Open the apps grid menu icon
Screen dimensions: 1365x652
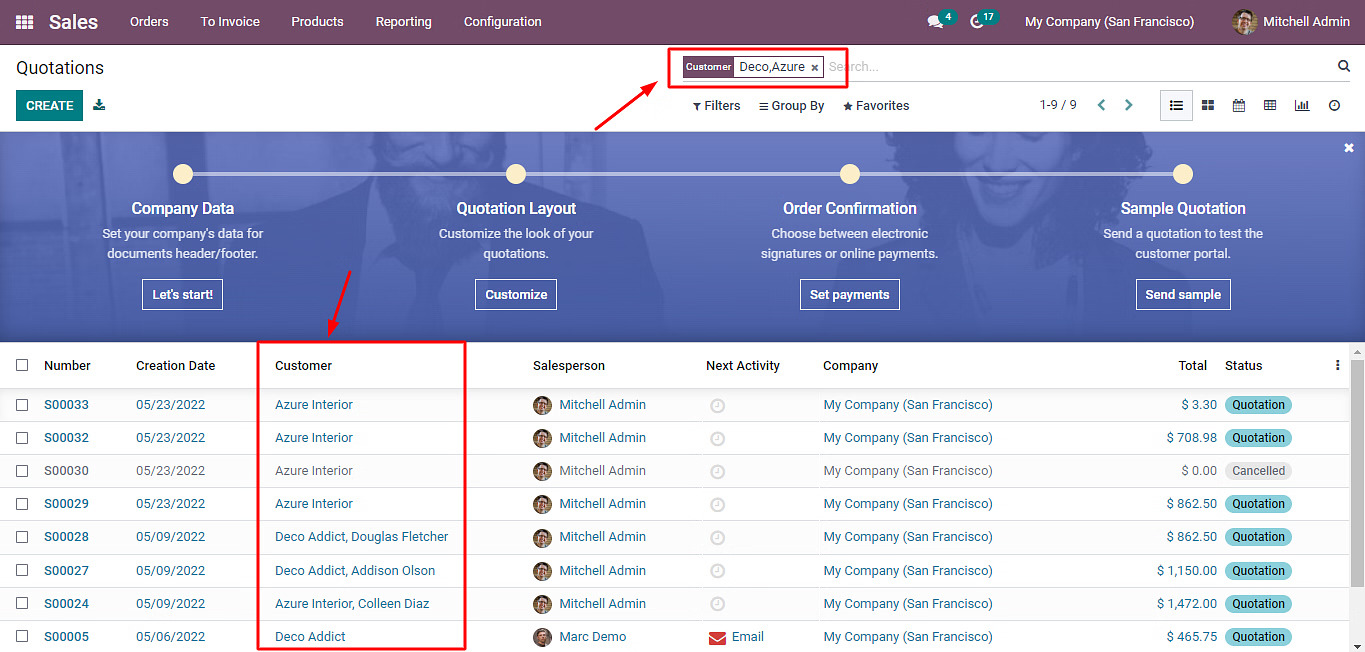coord(25,22)
